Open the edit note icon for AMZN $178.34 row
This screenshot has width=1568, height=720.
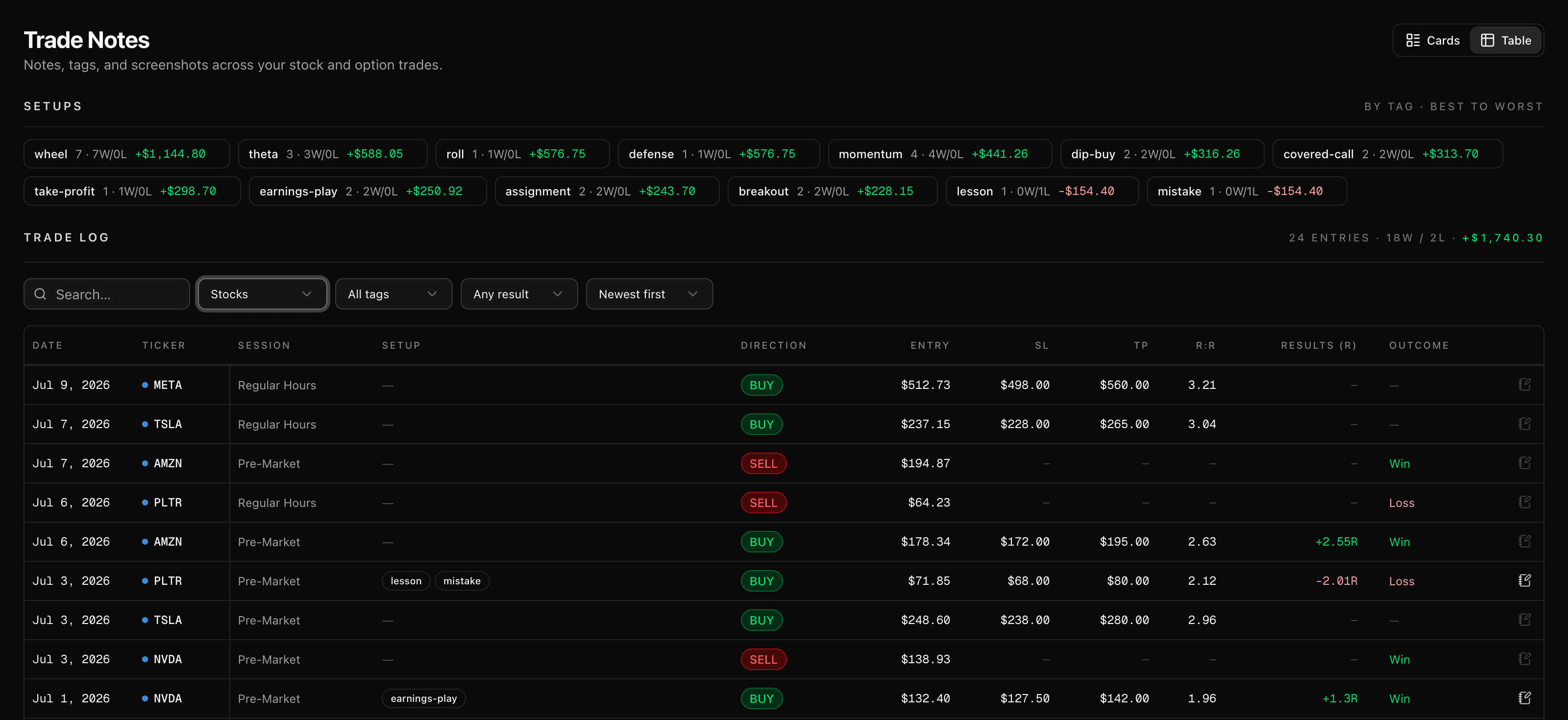pos(1524,541)
